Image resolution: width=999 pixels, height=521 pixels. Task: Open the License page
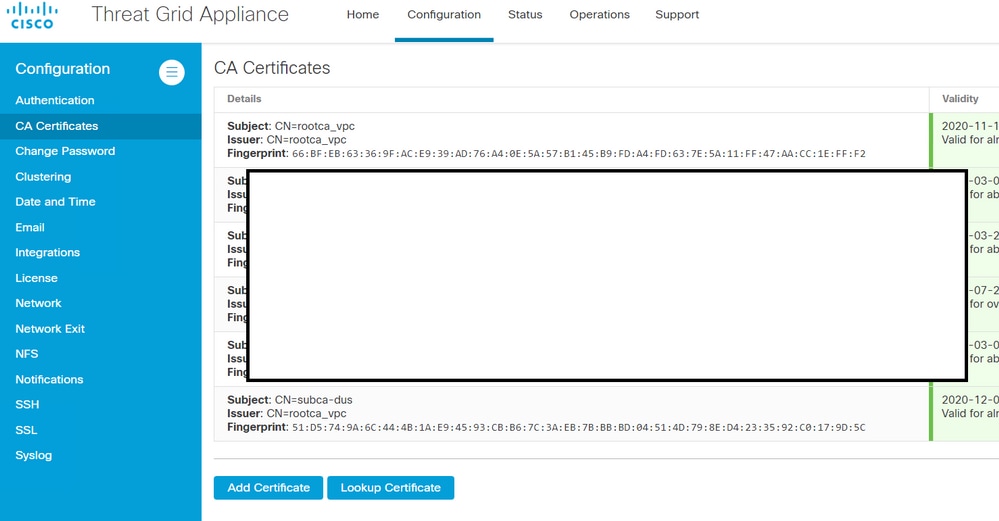point(36,278)
